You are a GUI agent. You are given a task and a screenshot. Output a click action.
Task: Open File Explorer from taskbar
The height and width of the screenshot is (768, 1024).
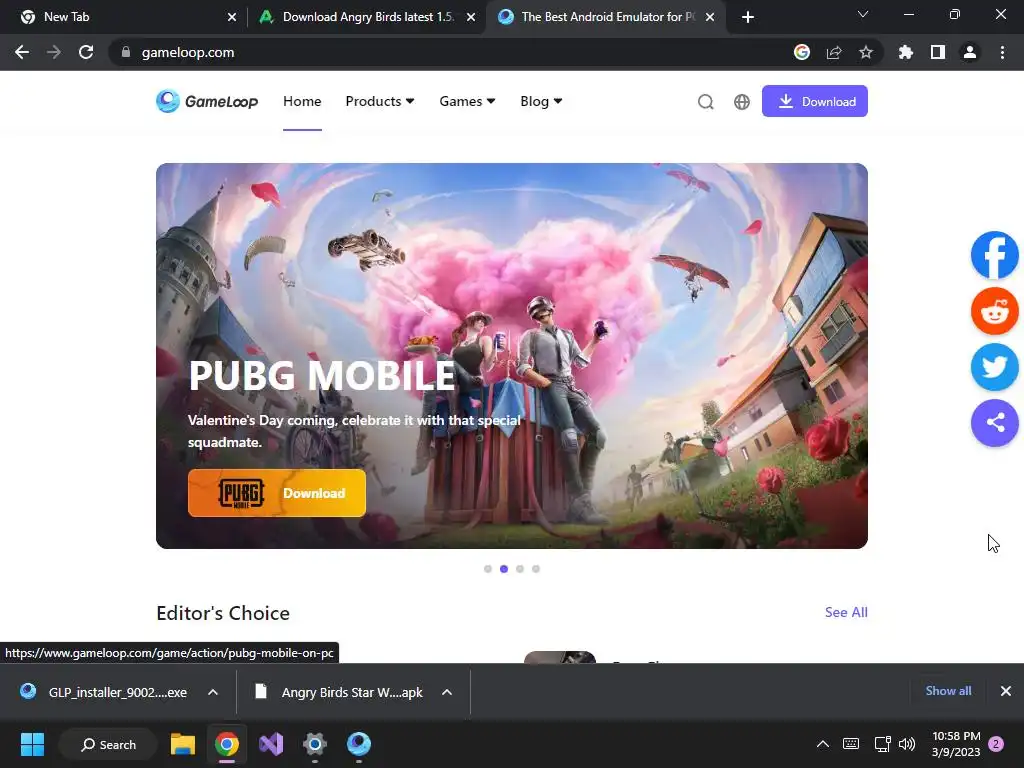183,744
